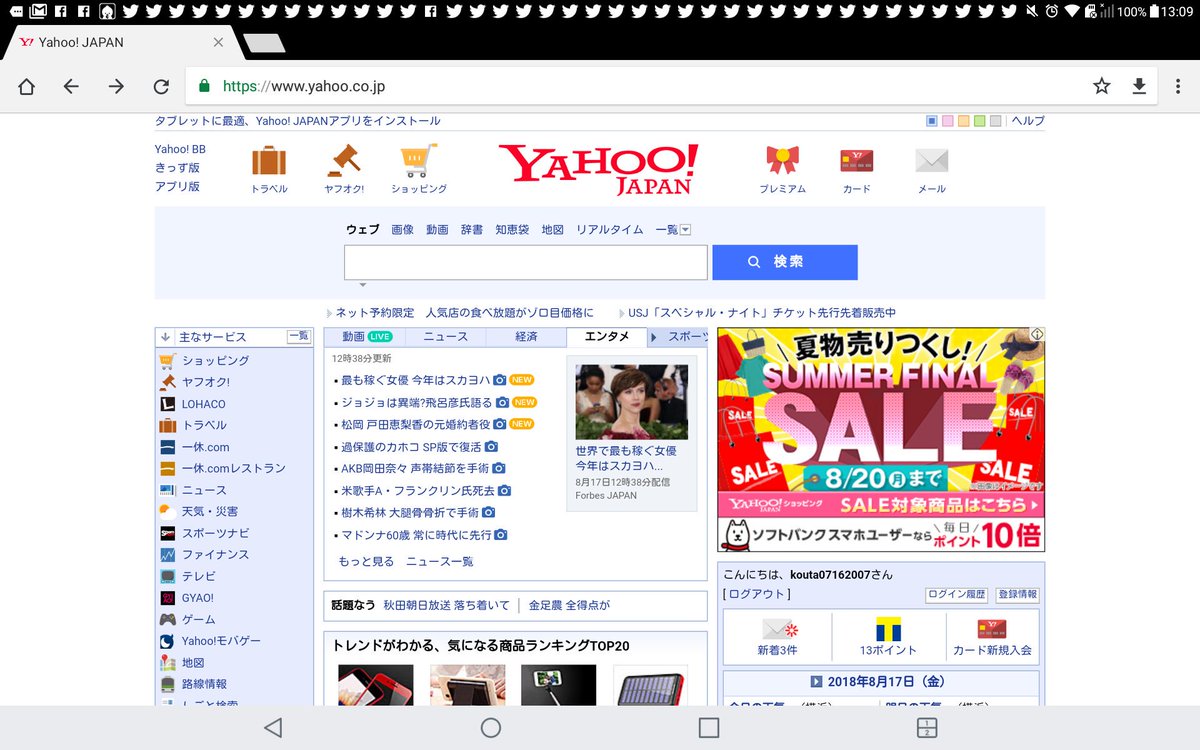Open the ログイン履歴 button

tap(956, 594)
